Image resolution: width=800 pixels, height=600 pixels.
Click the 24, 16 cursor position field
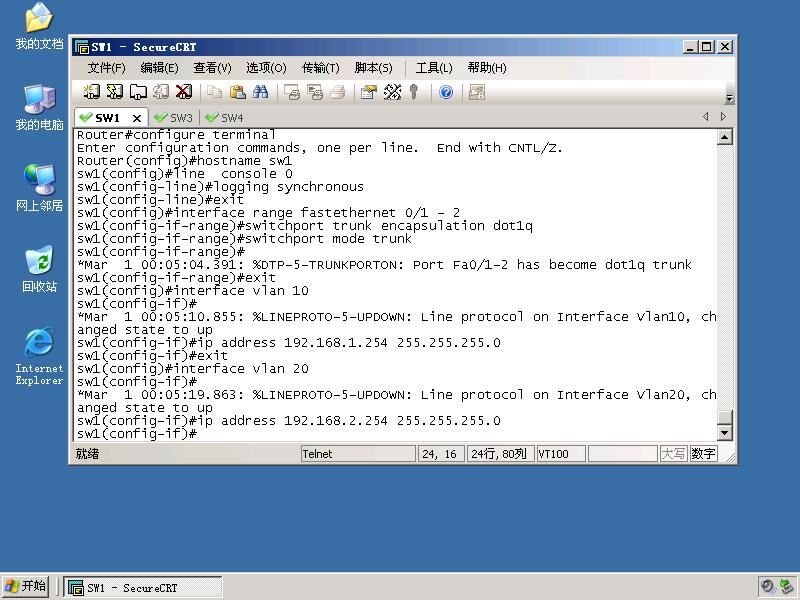[441, 454]
